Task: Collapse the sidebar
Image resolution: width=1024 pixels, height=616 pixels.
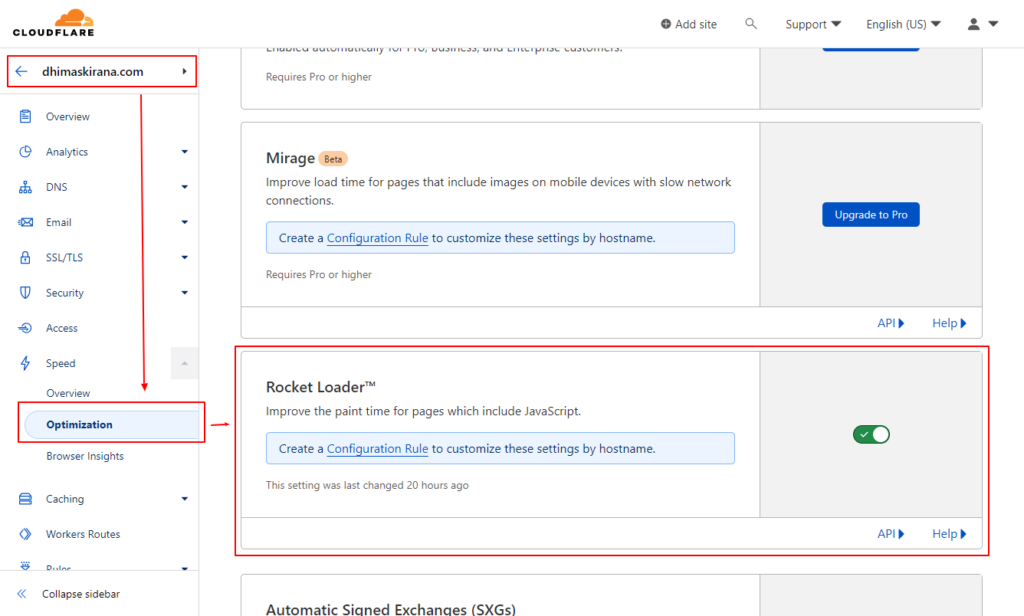Action: (80, 594)
